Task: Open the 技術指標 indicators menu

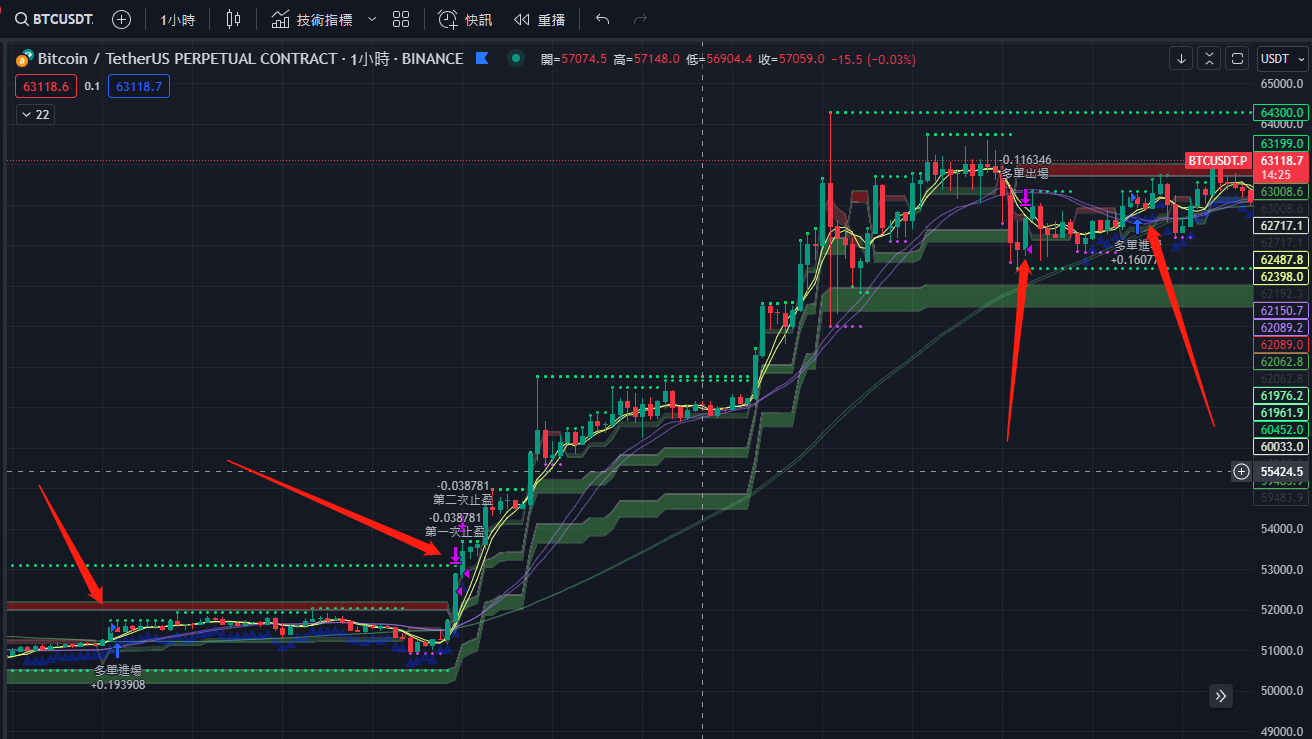Action: pos(310,19)
